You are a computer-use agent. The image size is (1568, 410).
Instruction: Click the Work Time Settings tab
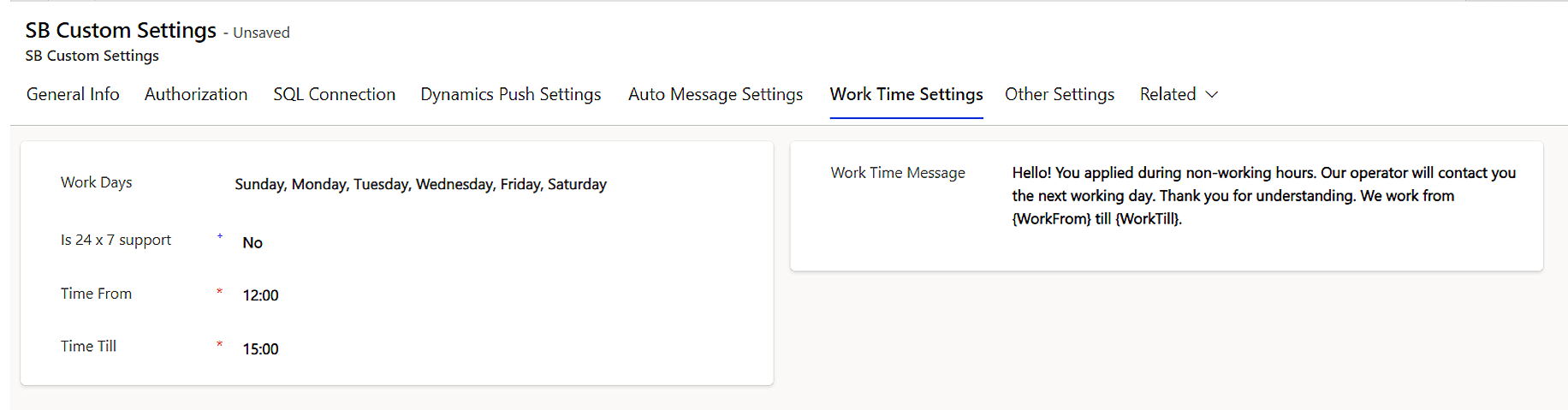(906, 94)
